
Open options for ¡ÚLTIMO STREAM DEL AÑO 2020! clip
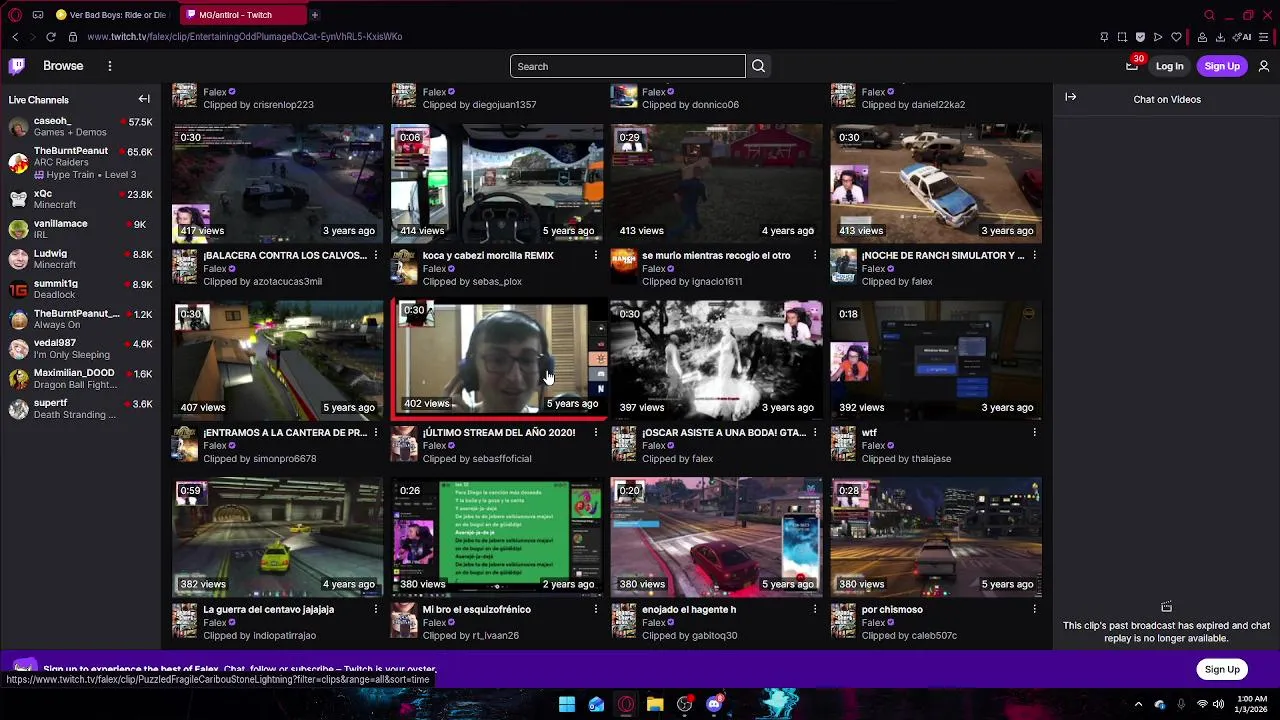point(595,433)
